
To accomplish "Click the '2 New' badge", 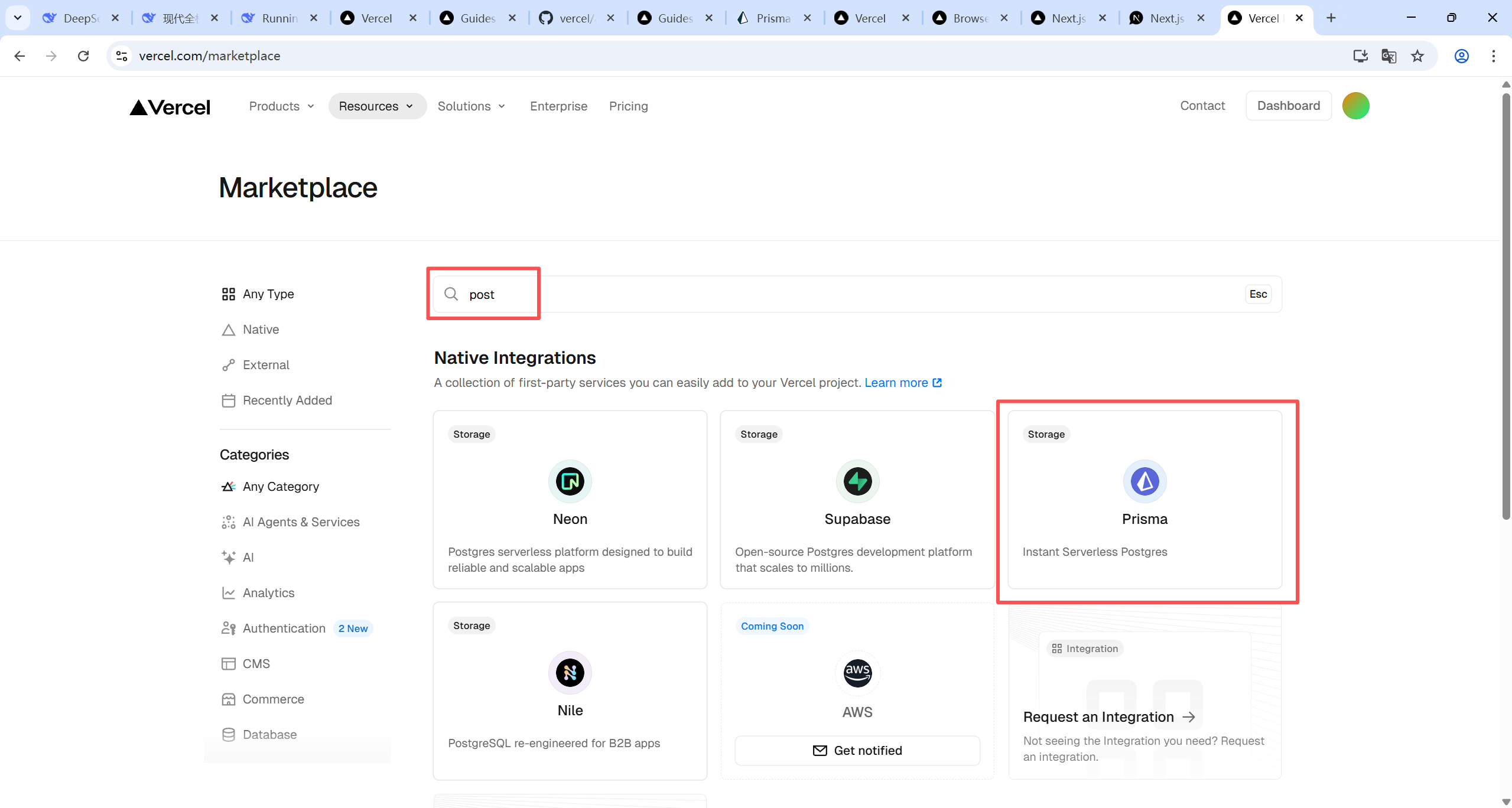I will point(353,628).
